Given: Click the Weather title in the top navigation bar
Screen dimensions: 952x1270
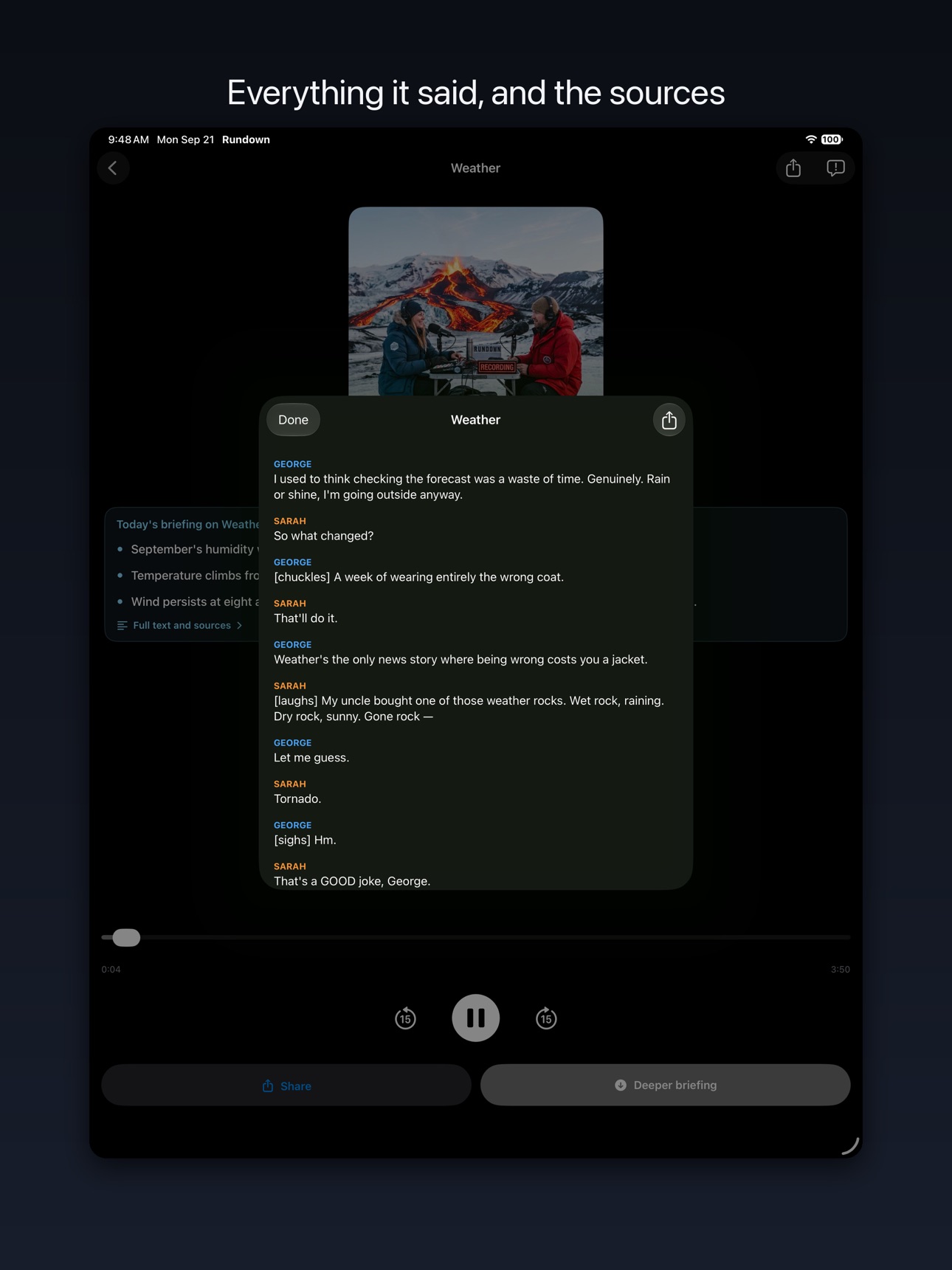Looking at the screenshot, I should tap(475, 168).
